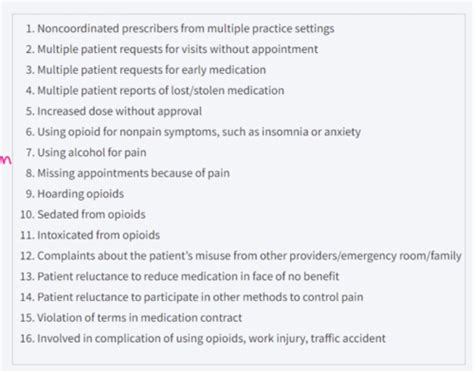Screen dimensions: 474x373
Task: Select item 2 visits without appointment
Action: (x=172, y=49)
